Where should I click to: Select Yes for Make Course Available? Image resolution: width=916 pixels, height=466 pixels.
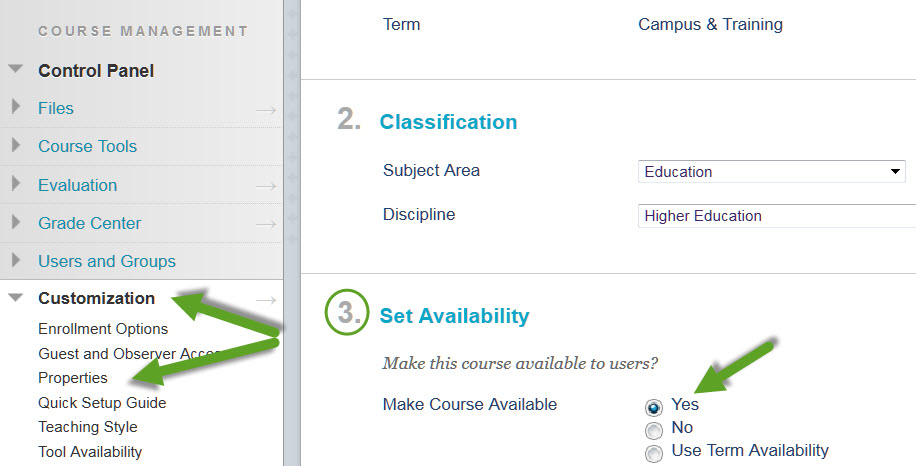(654, 407)
